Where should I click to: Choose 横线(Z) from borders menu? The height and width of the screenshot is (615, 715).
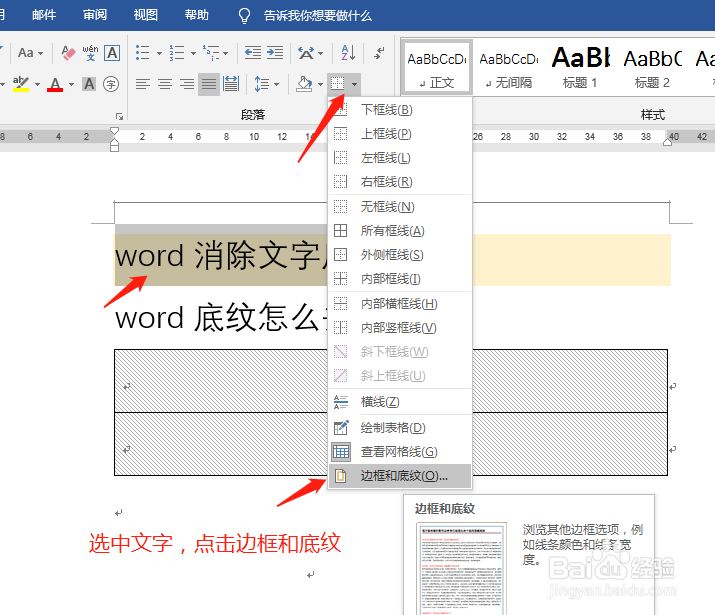(400, 402)
